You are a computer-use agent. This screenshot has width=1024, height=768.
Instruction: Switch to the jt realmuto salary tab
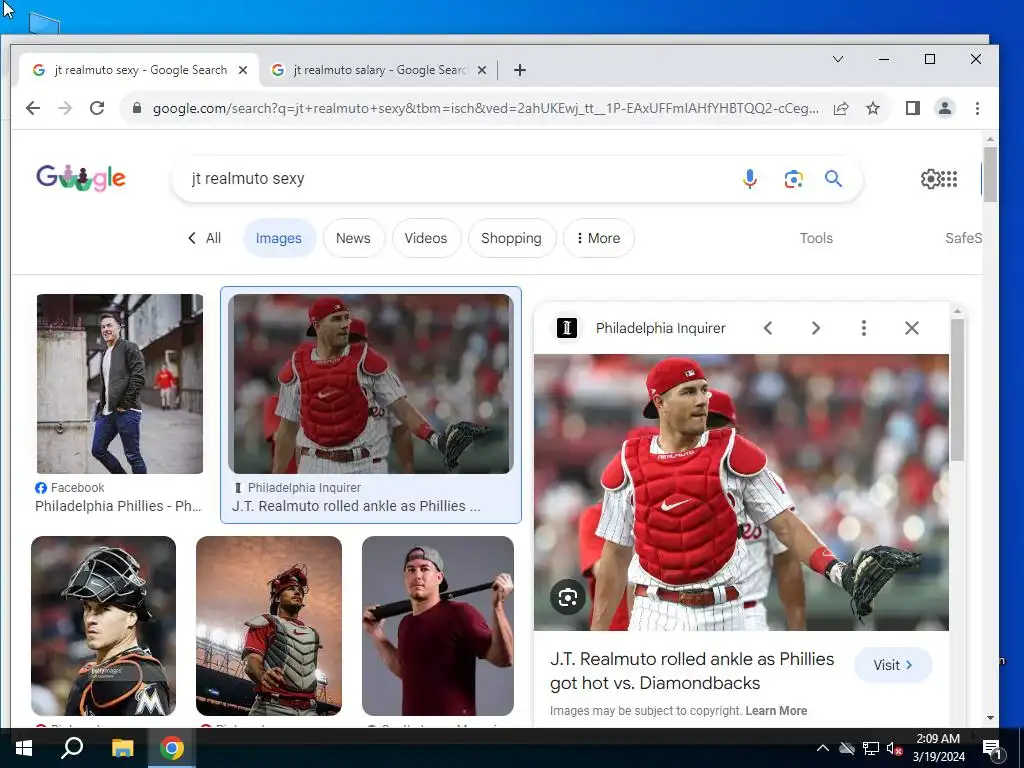381,70
